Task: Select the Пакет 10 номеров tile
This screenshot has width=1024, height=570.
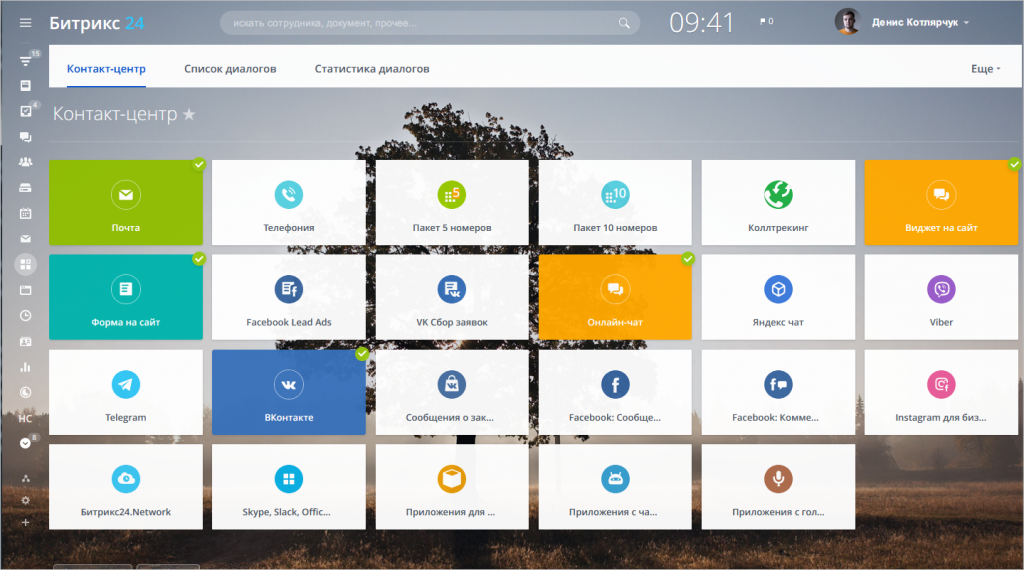Action: [x=615, y=202]
